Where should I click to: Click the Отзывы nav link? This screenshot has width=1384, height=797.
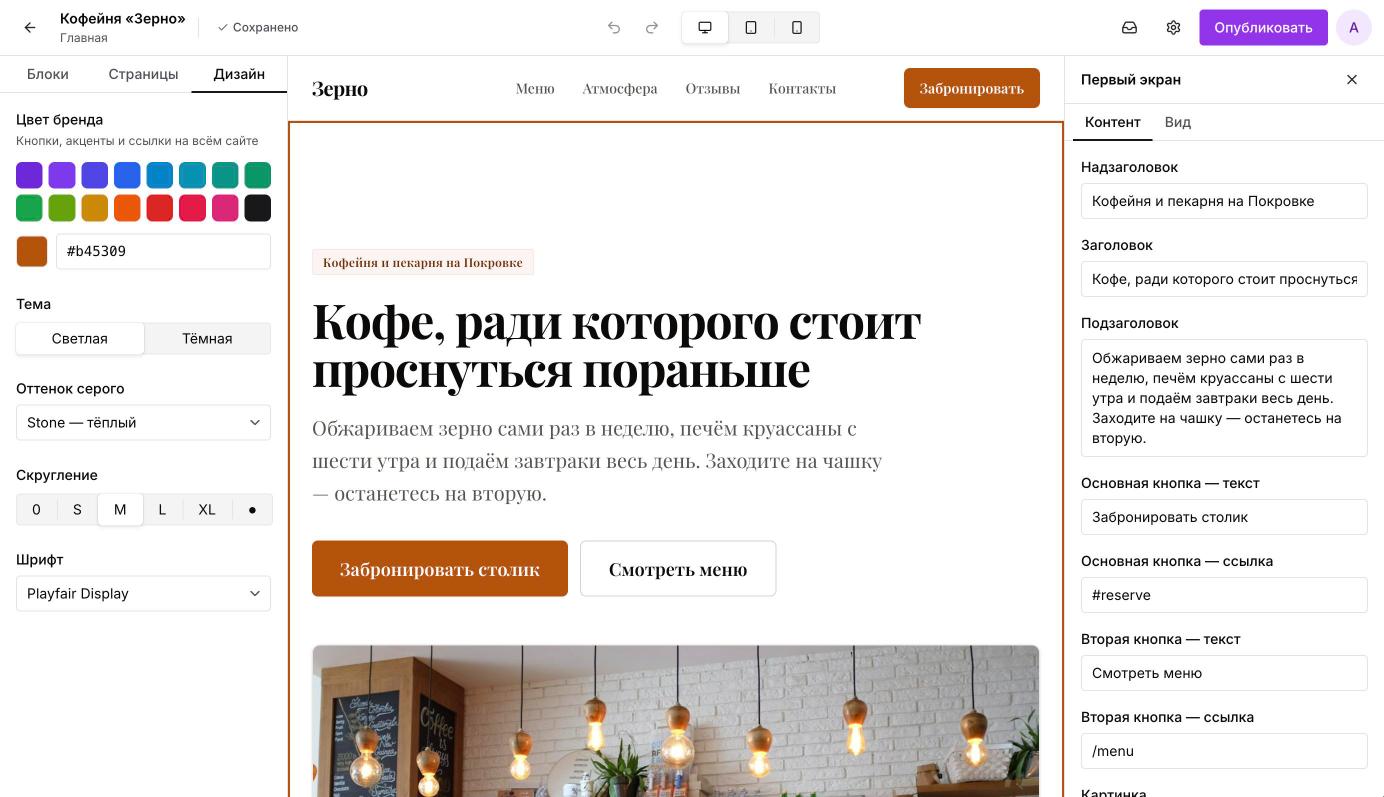coord(713,88)
